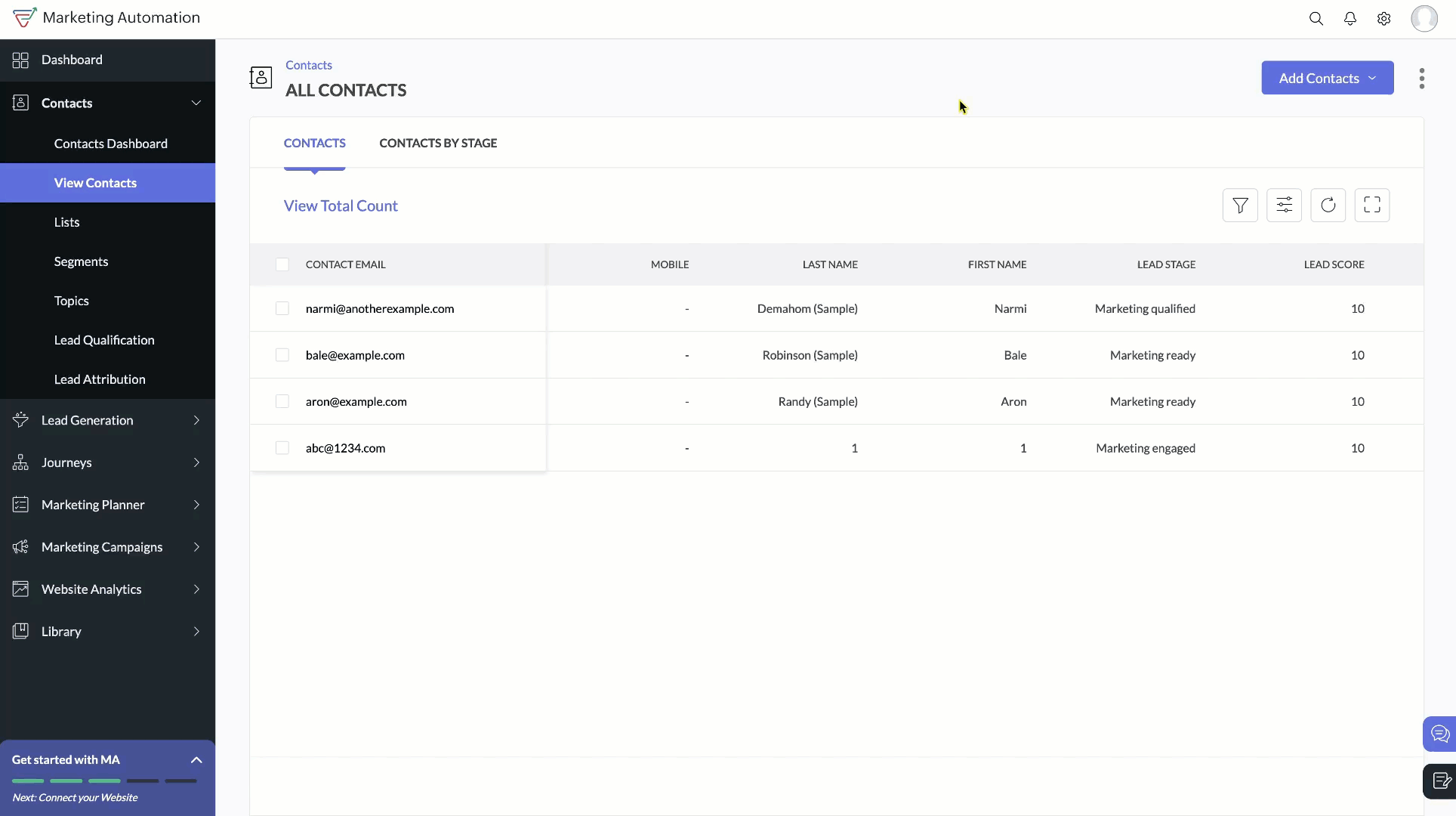Check the abc@1234.com row checkbox
Viewport: 1456px width, 816px height.
click(282, 448)
